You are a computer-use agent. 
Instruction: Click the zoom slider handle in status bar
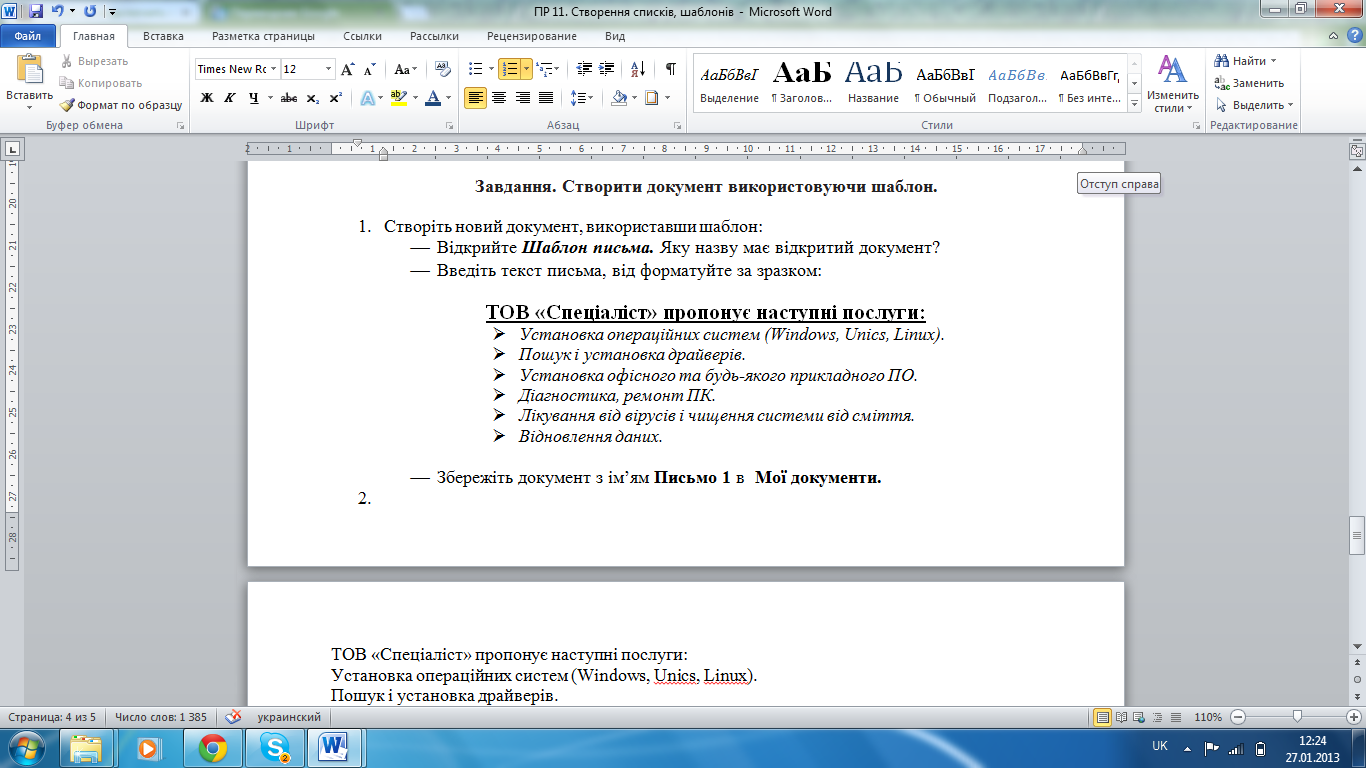click(1297, 717)
